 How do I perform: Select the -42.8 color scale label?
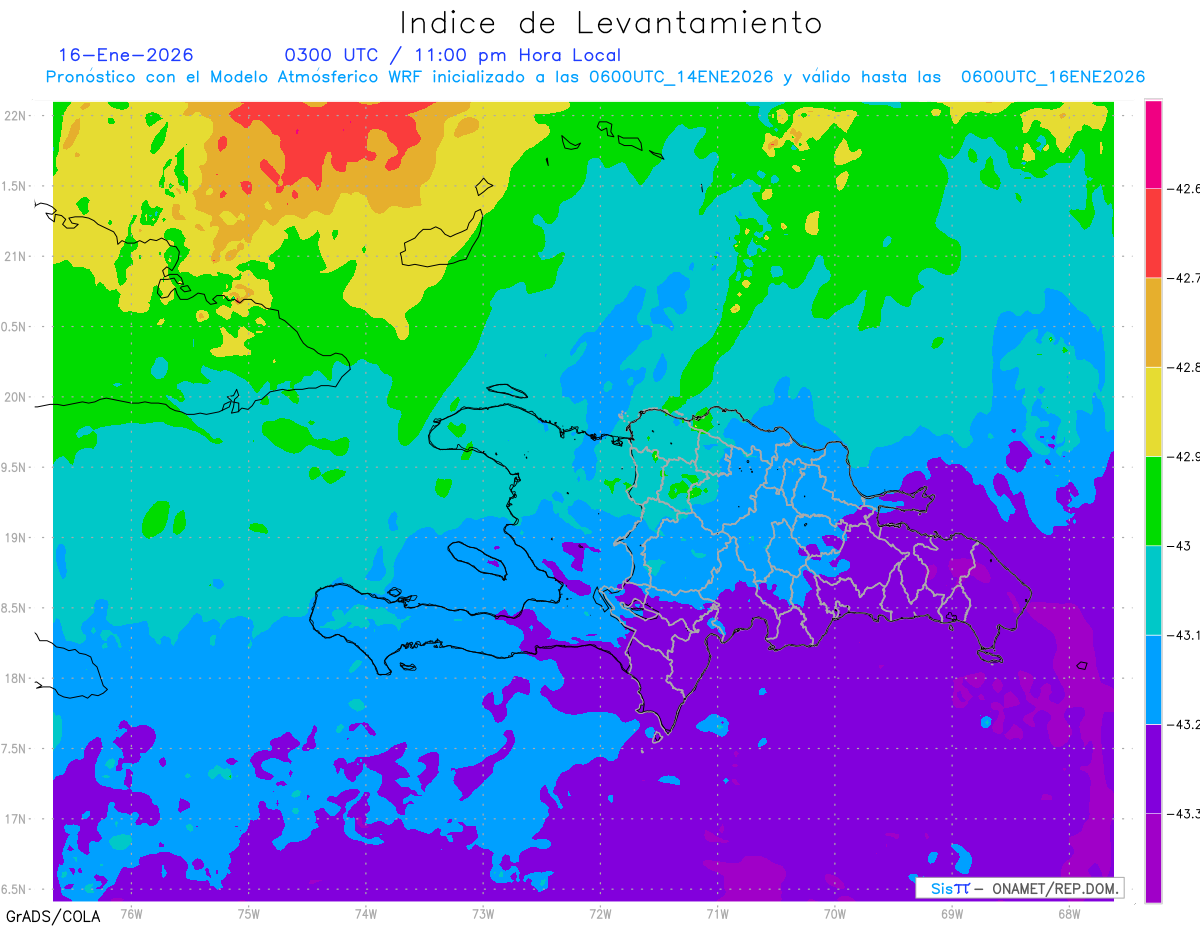click(x=1182, y=367)
